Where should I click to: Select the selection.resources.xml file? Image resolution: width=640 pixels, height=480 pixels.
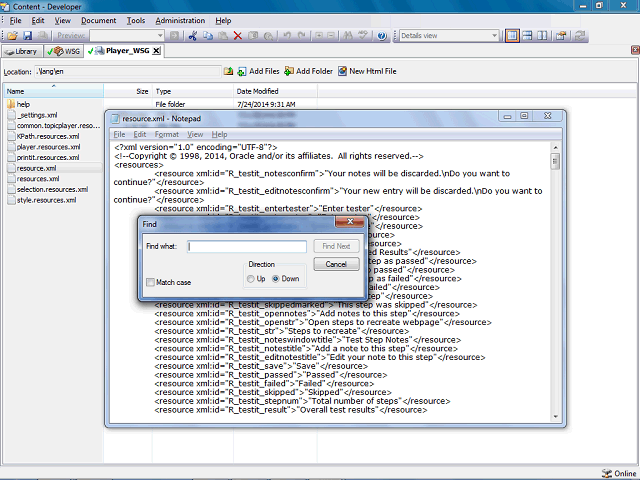point(52,189)
